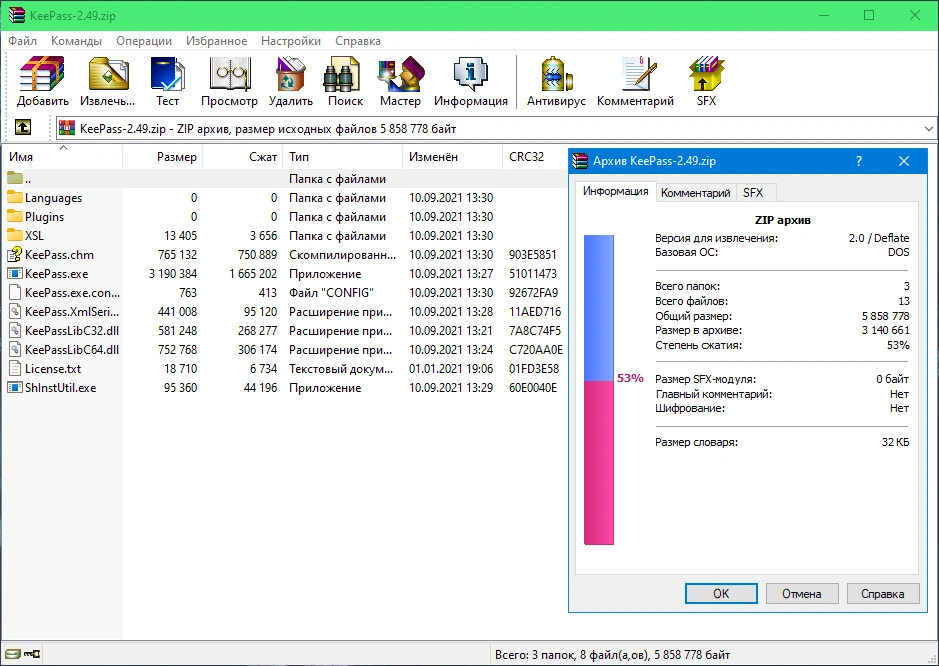Click the Удалить (Delete) toolbar icon
The image size is (939, 666).
click(x=290, y=74)
